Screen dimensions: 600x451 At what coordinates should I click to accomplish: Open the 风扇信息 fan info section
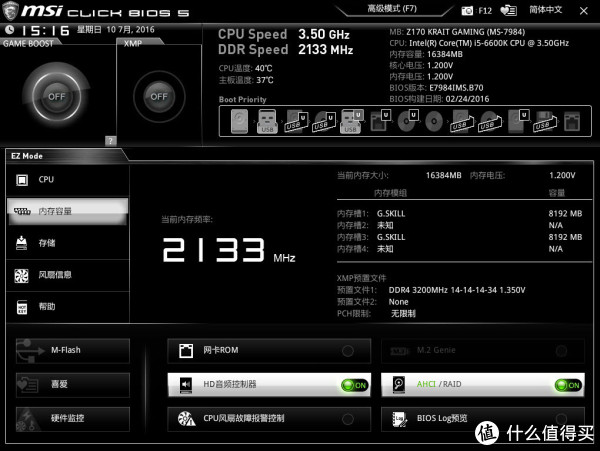click(x=65, y=275)
